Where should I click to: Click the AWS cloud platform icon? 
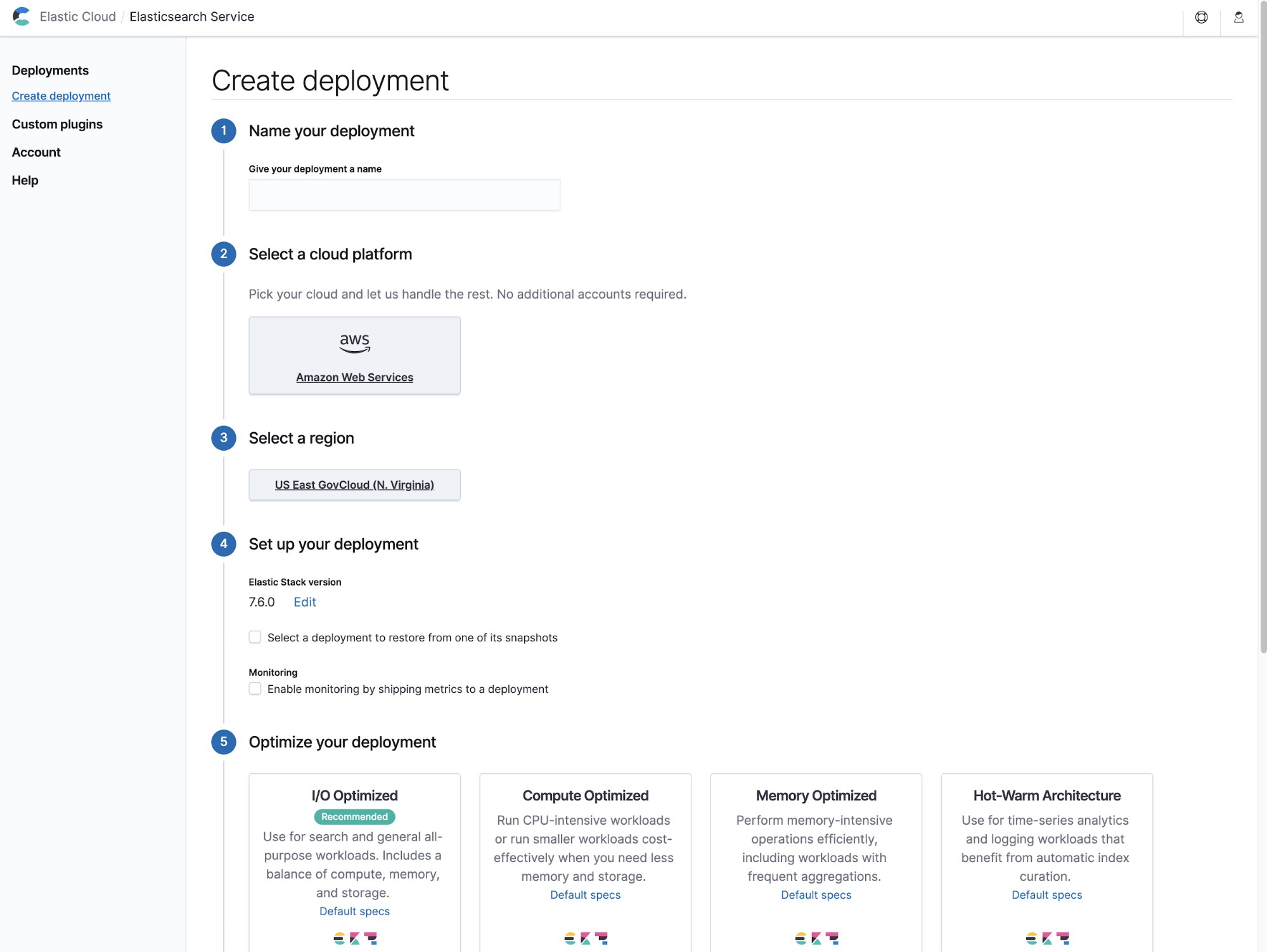tap(354, 344)
